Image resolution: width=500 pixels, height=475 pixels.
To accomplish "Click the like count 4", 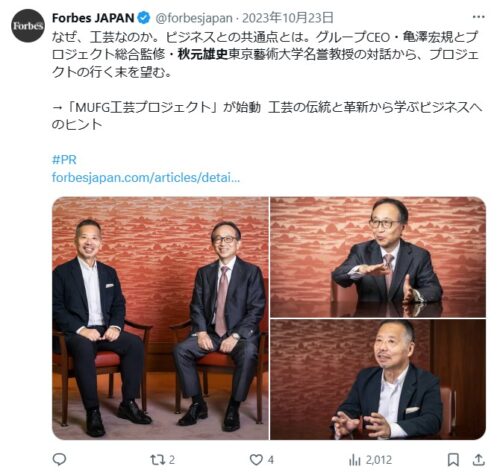I will [270, 460].
